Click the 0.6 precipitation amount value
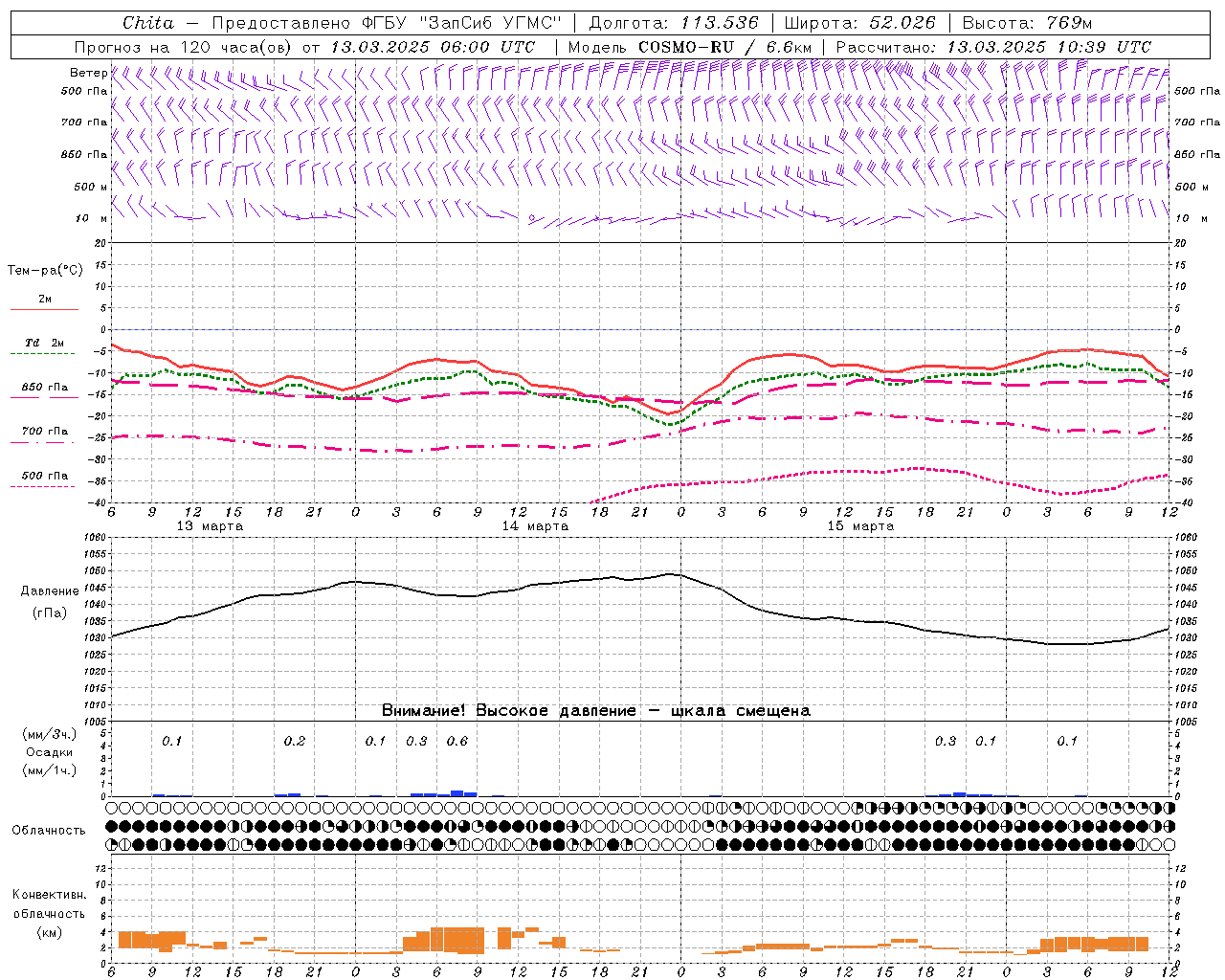 [457, 742]
